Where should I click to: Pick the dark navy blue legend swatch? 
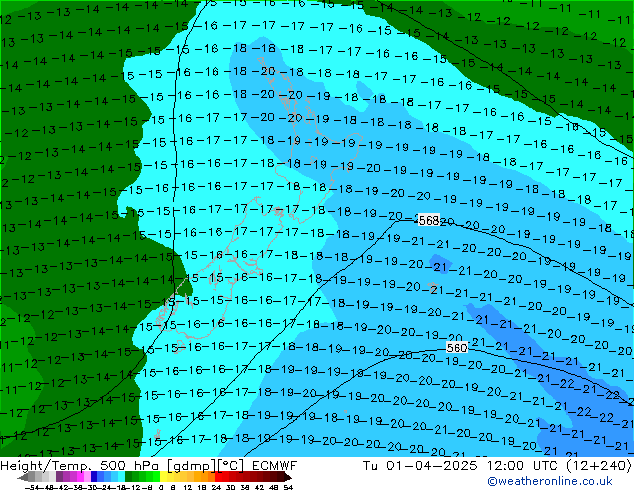click(x=94, y=476)
